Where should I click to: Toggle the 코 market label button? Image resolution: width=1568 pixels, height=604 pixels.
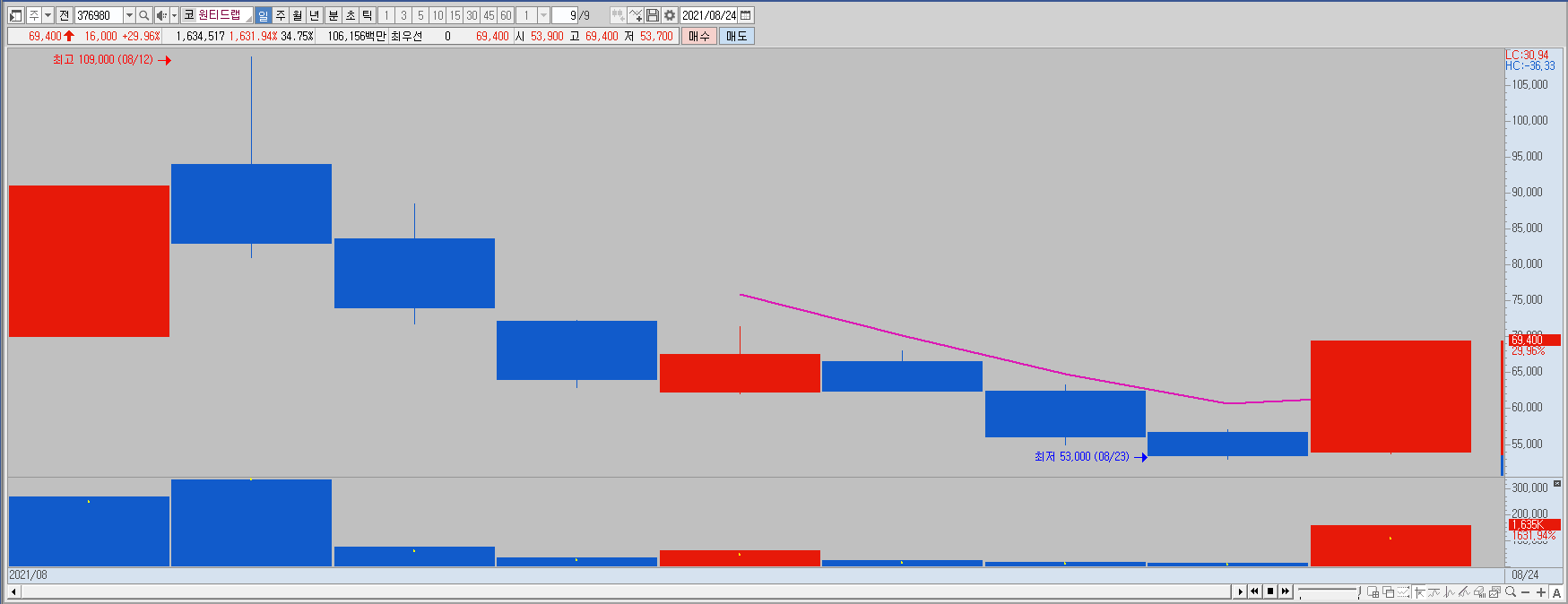coord(189,15)
